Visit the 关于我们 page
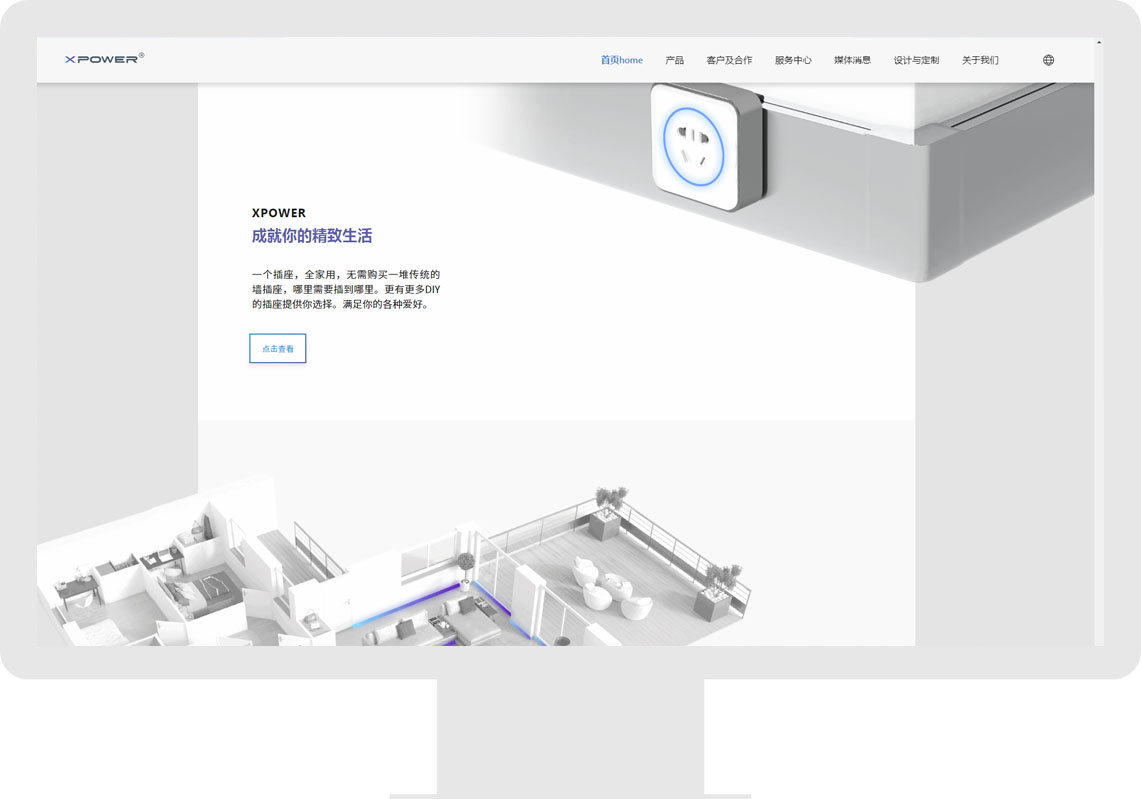1141x799 pixels. tap(980, 60)
